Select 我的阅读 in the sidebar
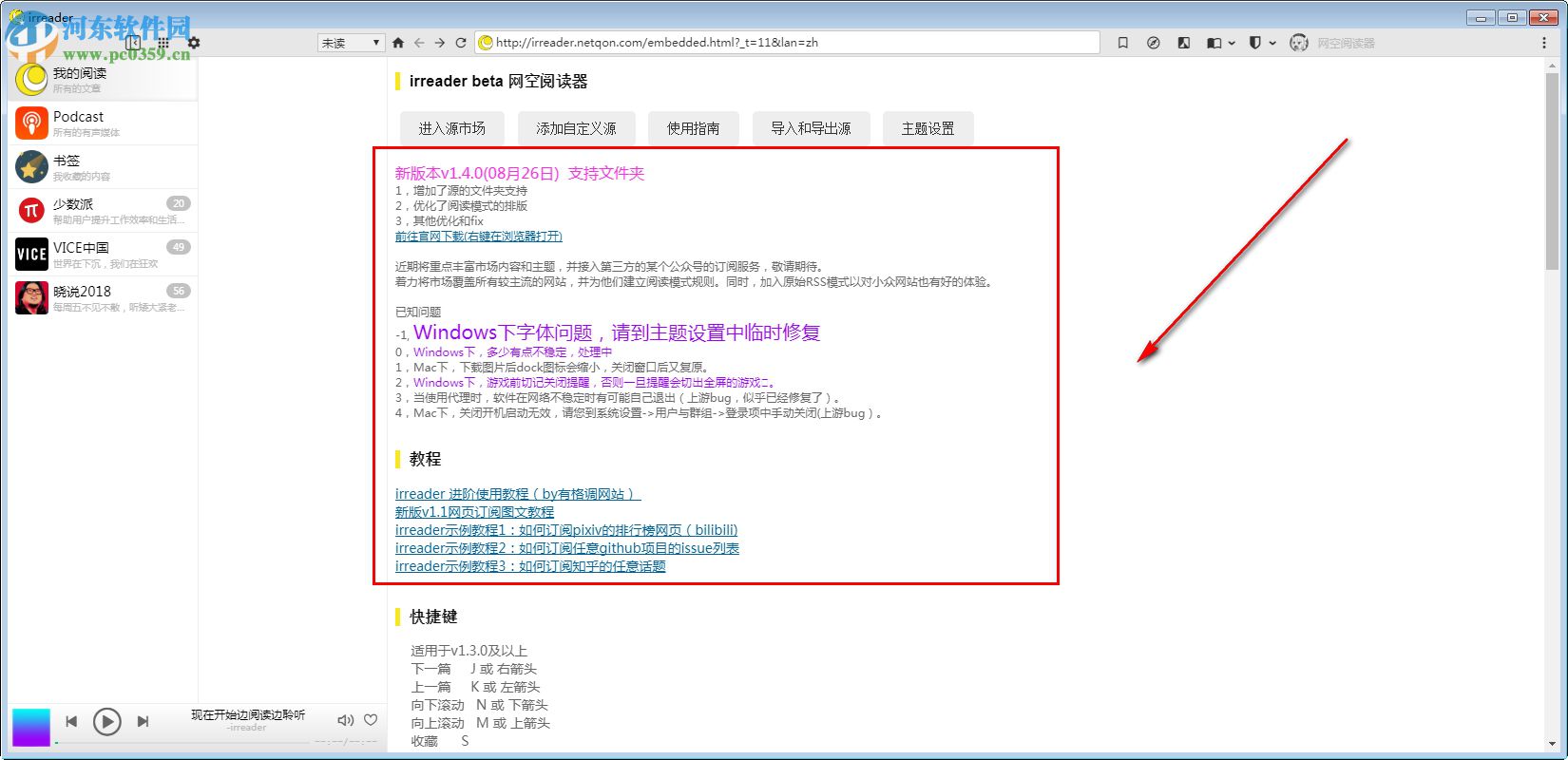Viewport: 1568px width, 760px height. tap(103, 79)
